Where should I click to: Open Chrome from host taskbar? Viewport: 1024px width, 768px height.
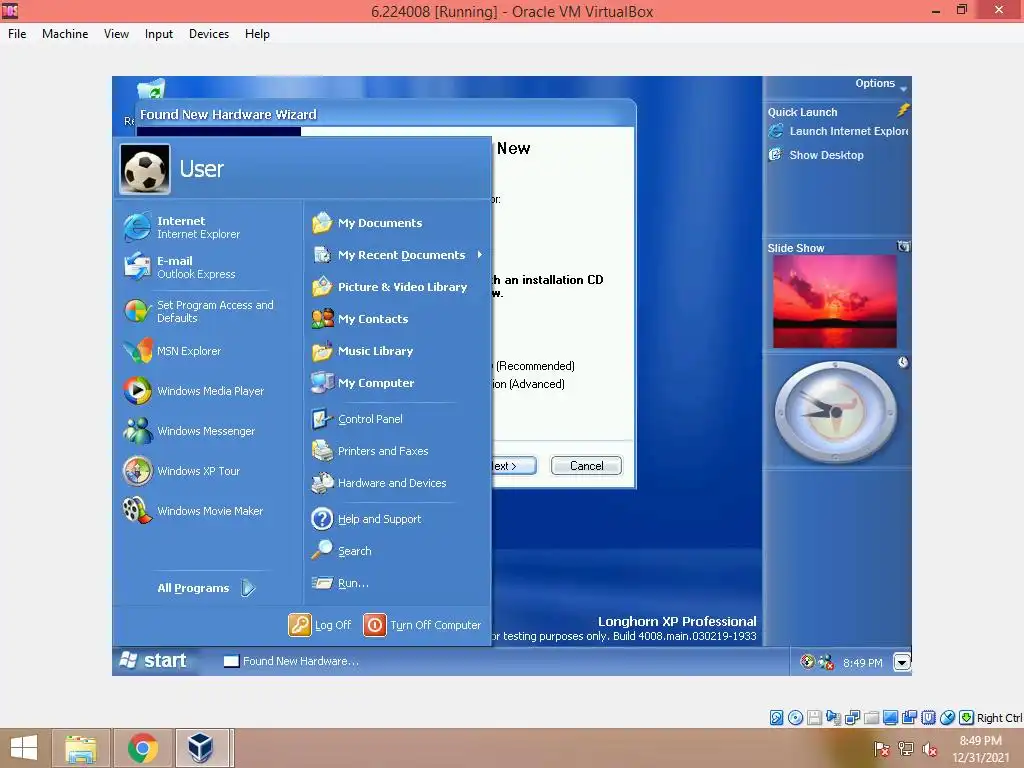(x=142, y=748)
